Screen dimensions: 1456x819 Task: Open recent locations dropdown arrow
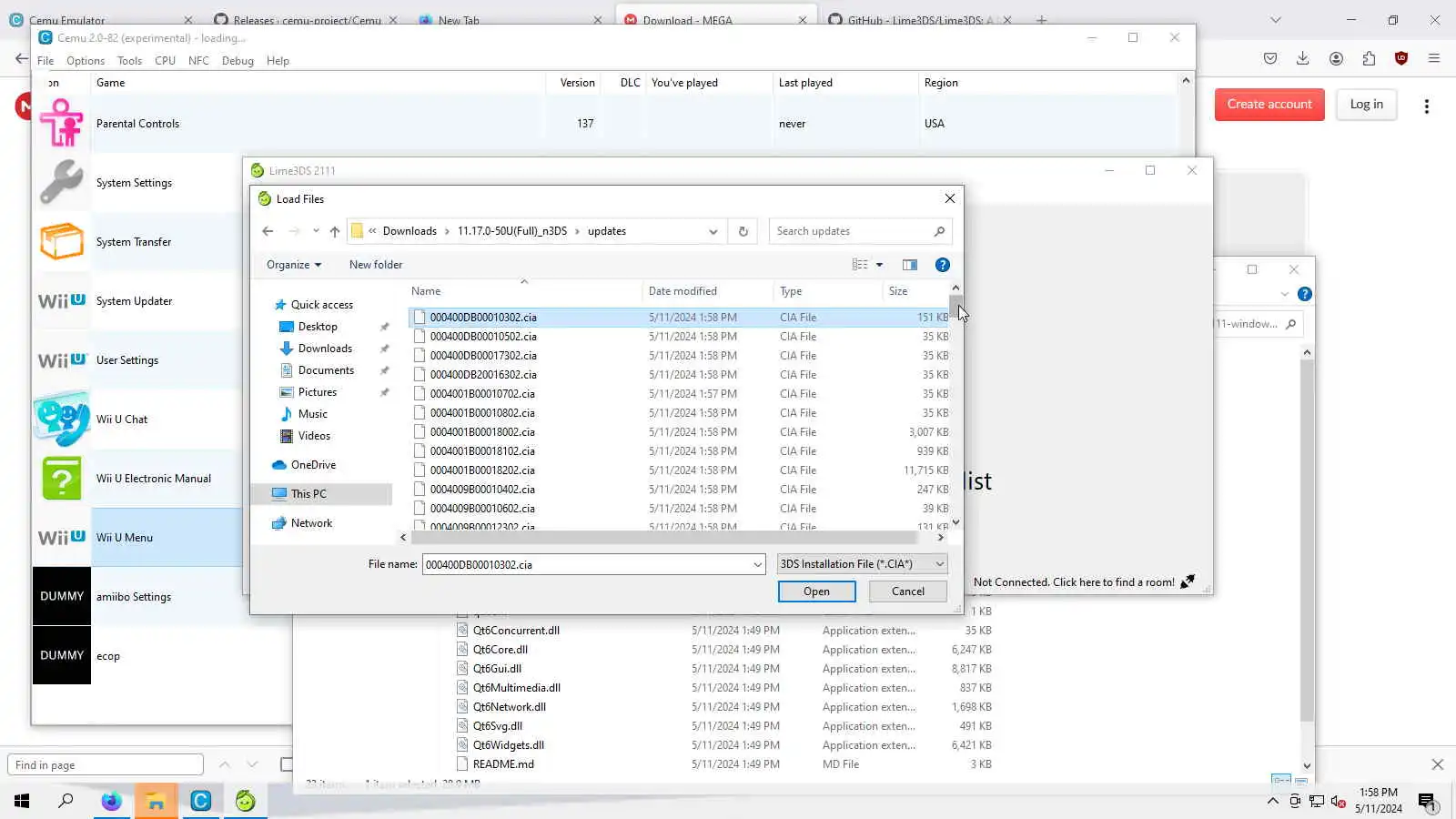coord(316,231)
